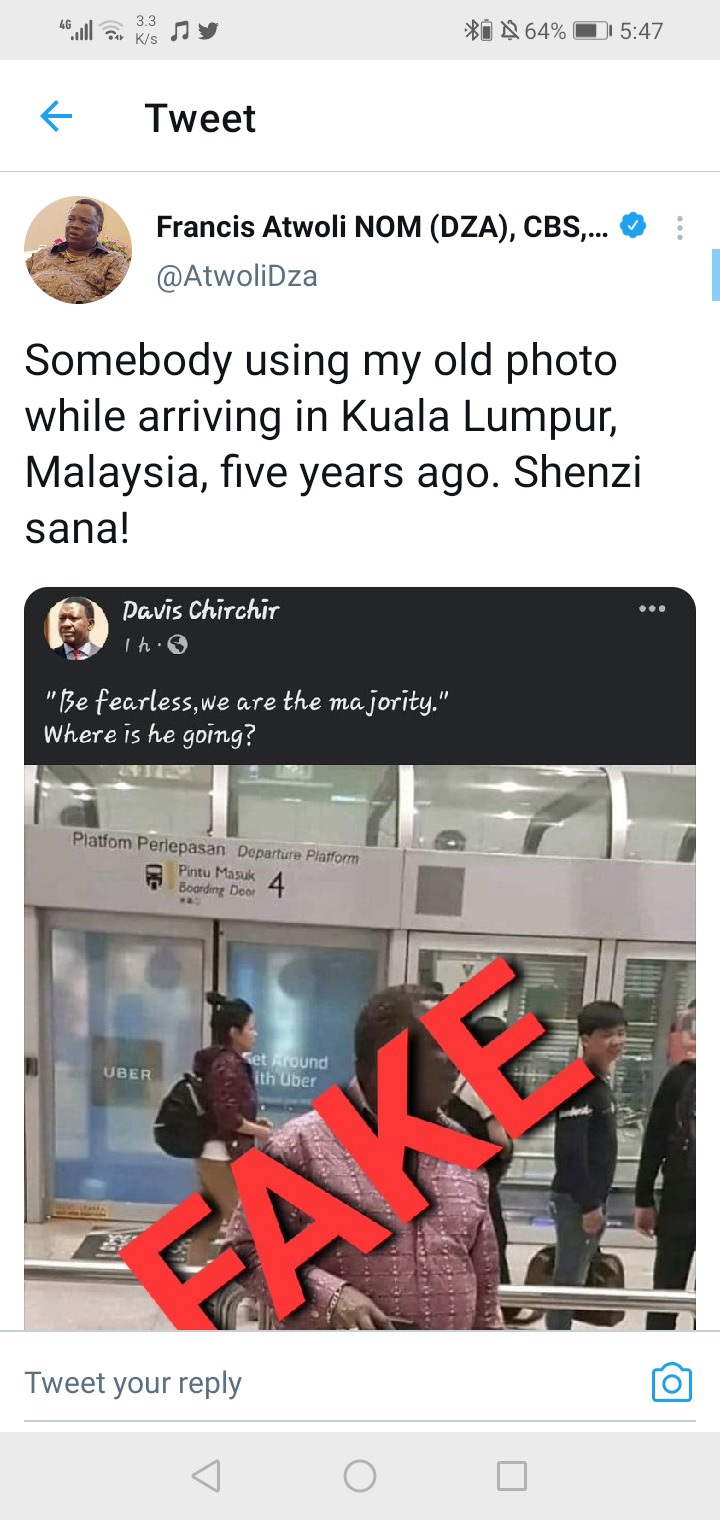
Task: Tap the Android back navigation triangle
Action: pyautogui.click(x=205, y=1476)
